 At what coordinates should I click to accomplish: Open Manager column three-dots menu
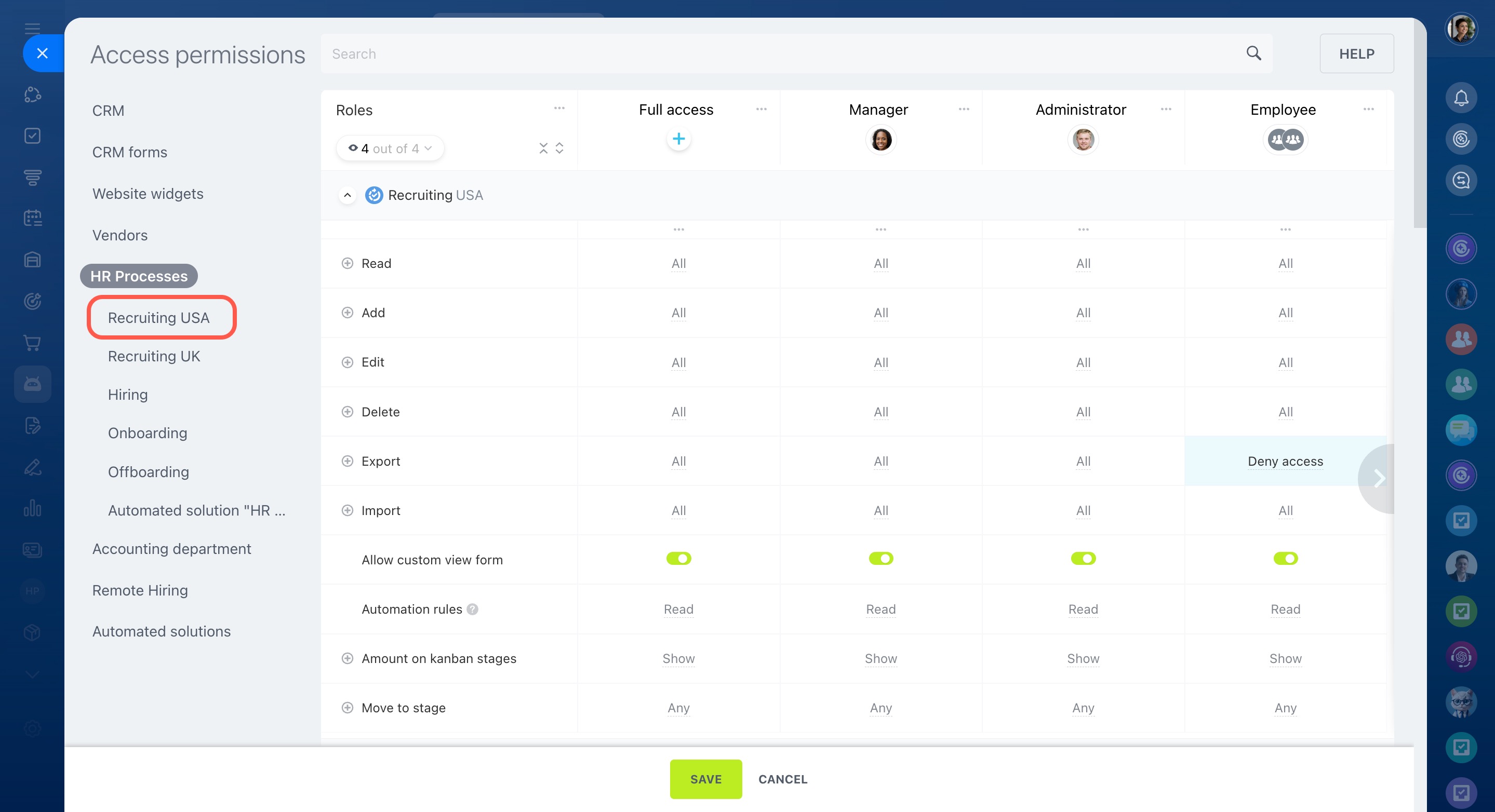(x=964, y=109)
